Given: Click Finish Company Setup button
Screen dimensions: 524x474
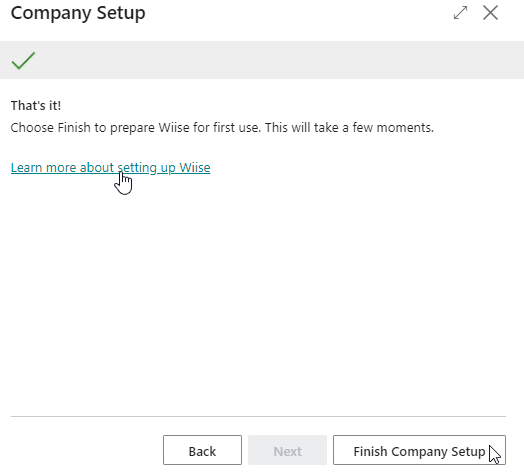Looking at the screenshot, I should (x=419, y=450).
